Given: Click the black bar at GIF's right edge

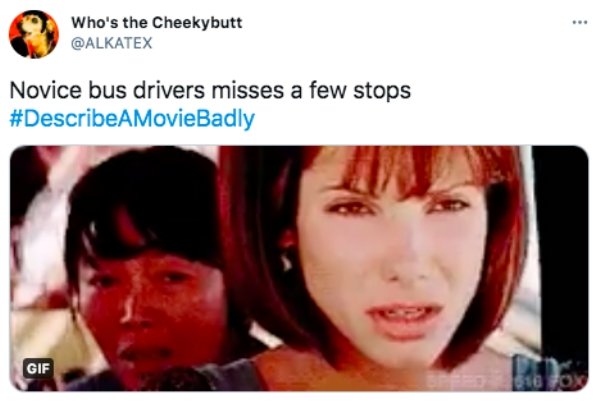Looking at the screenshot, I should coord(562,249).
